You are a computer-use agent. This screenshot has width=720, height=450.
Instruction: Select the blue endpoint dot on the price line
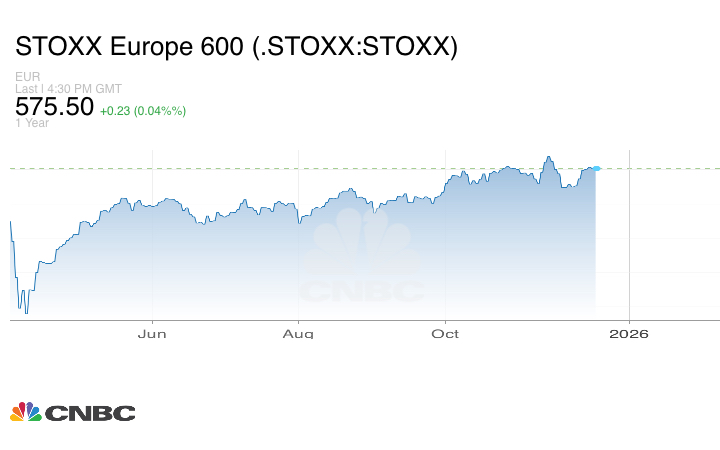click(597, 168)
